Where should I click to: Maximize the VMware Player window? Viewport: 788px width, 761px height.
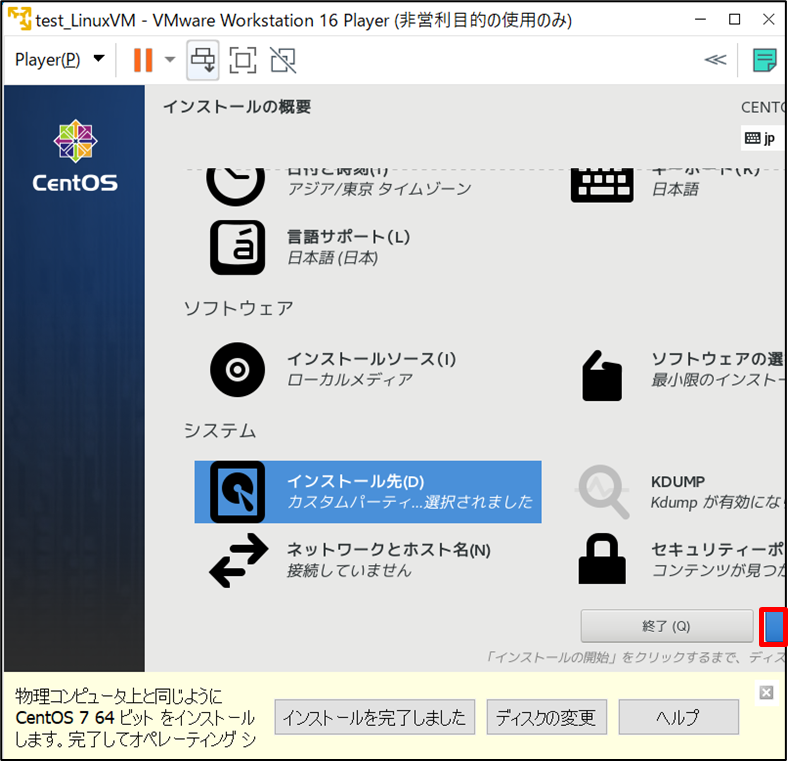tap(734, 19)
